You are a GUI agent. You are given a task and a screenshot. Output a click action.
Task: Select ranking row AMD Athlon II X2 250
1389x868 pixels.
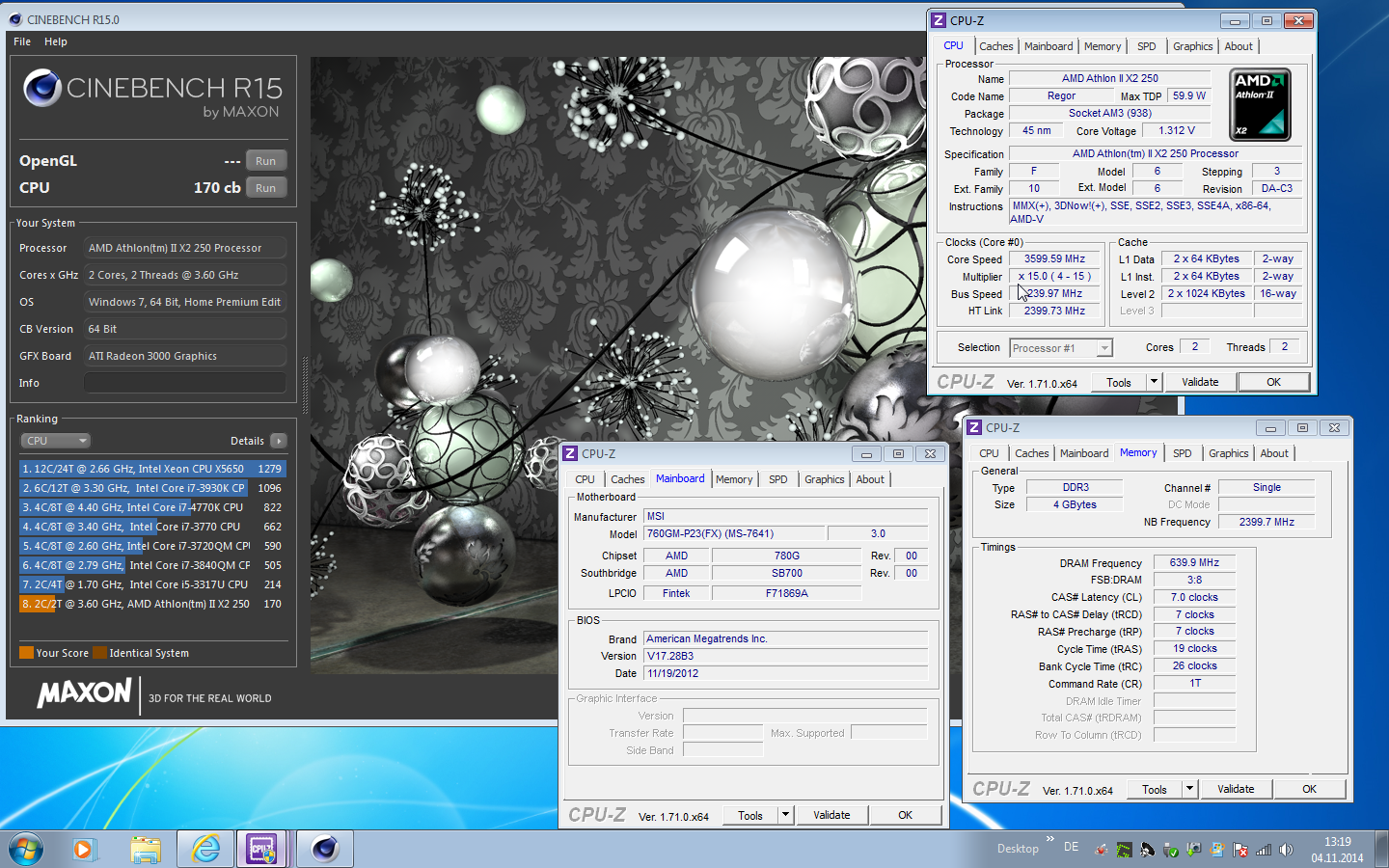tap(152, 604)
